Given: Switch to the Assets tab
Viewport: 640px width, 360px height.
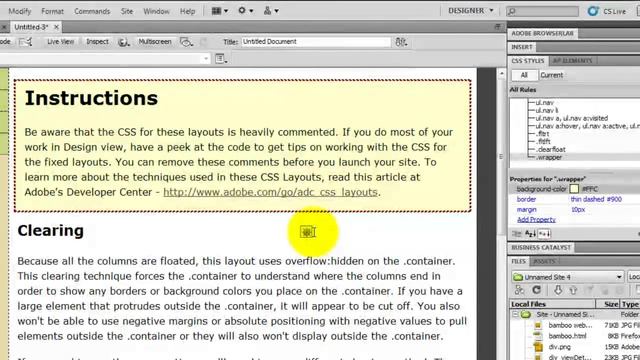Looking at the screenshot, I should pos(544,261).
